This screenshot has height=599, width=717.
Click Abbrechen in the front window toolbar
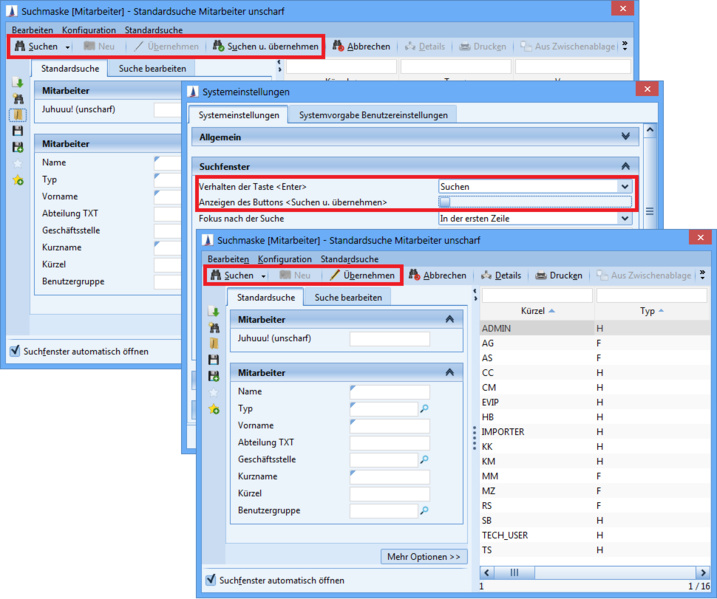[x=439, y=275]
